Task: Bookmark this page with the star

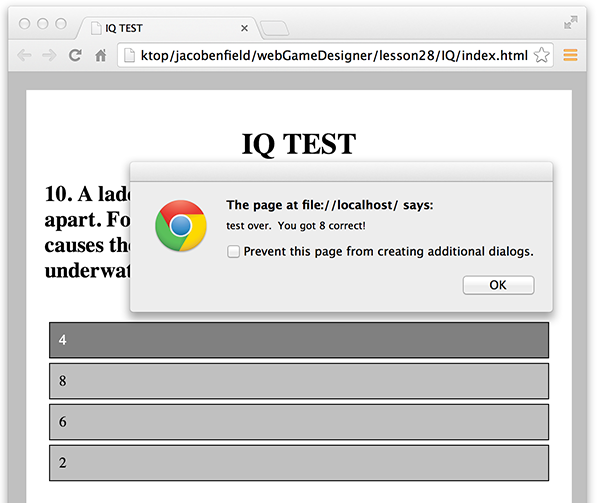Action: (x=541, y=55)
